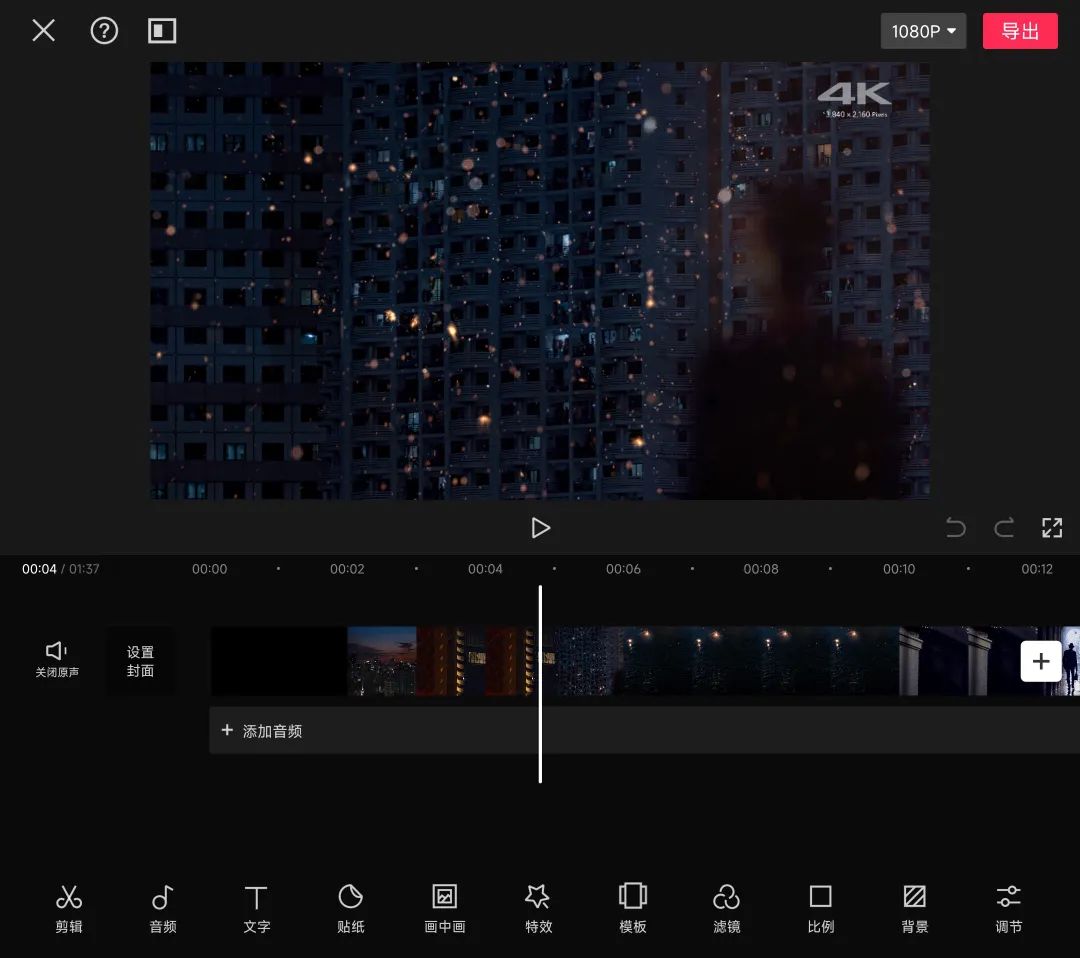Open the 背景 background tool

914,908
